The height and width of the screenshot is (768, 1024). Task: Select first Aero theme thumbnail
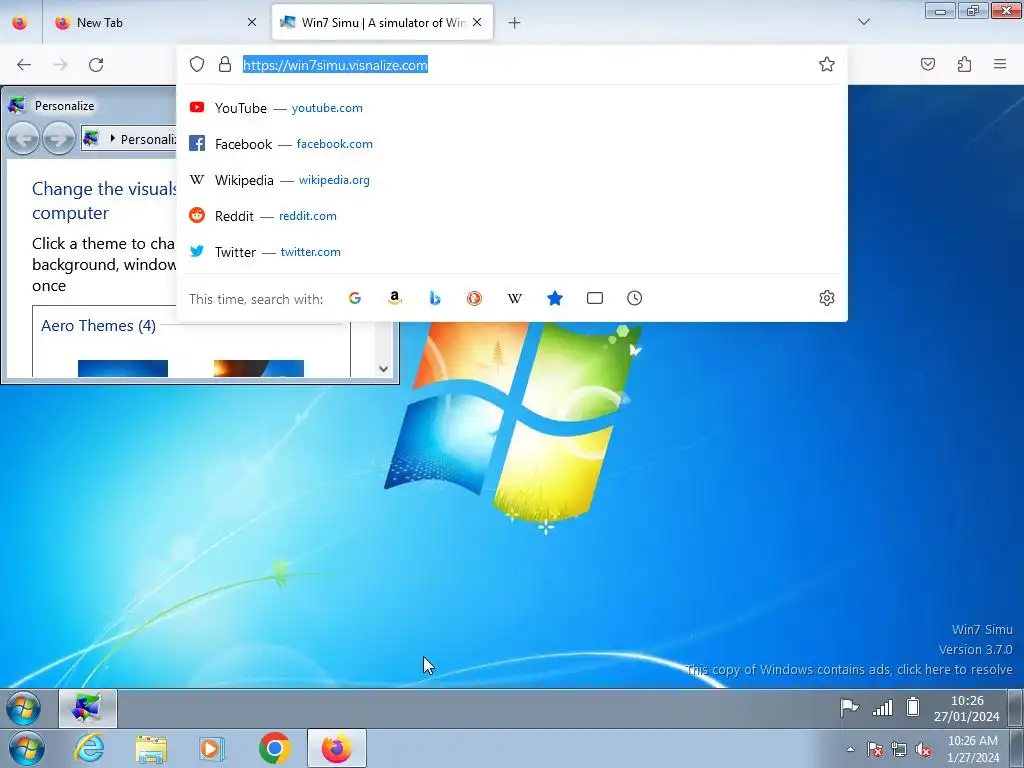[122, 368]
